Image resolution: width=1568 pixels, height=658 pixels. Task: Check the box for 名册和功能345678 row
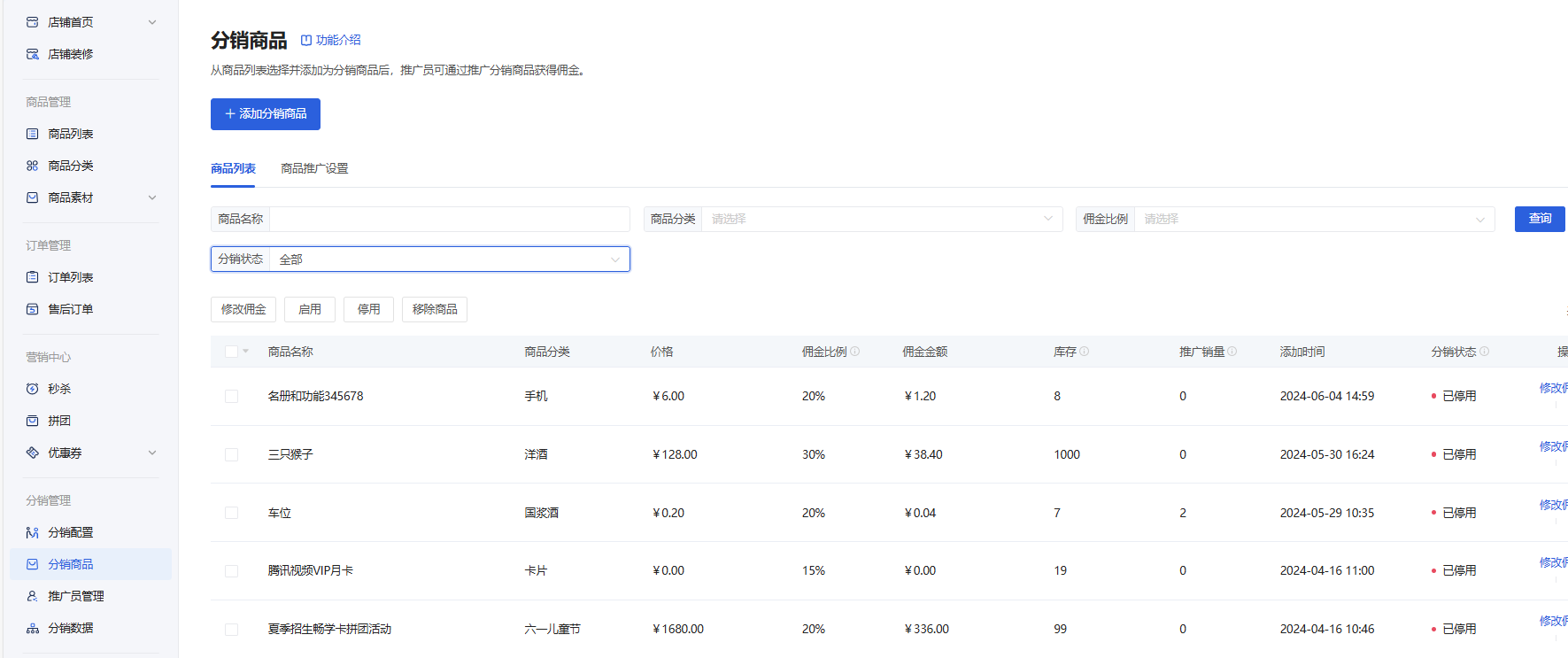[x=231, y=396]
